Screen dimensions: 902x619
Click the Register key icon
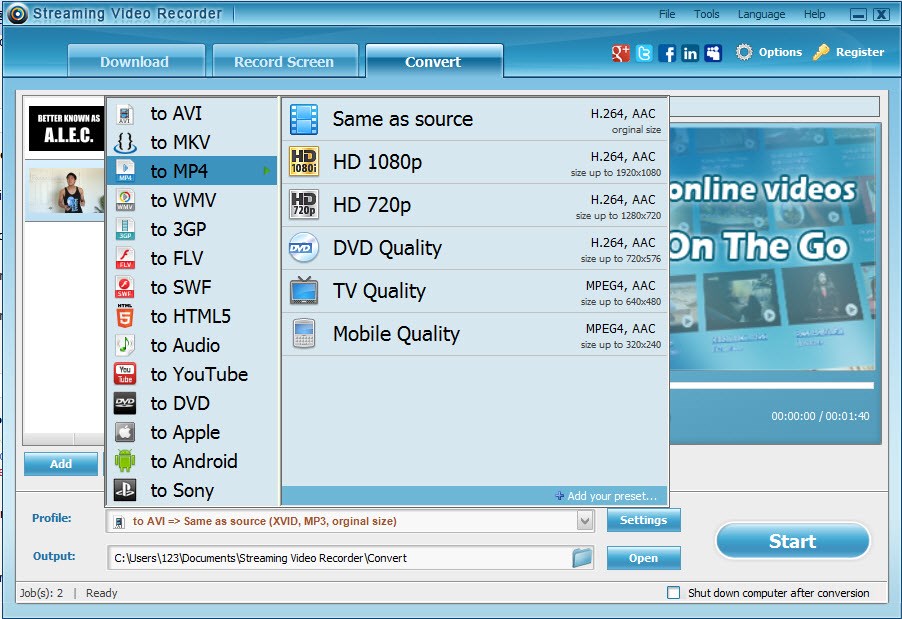click(x=821, y=52)
